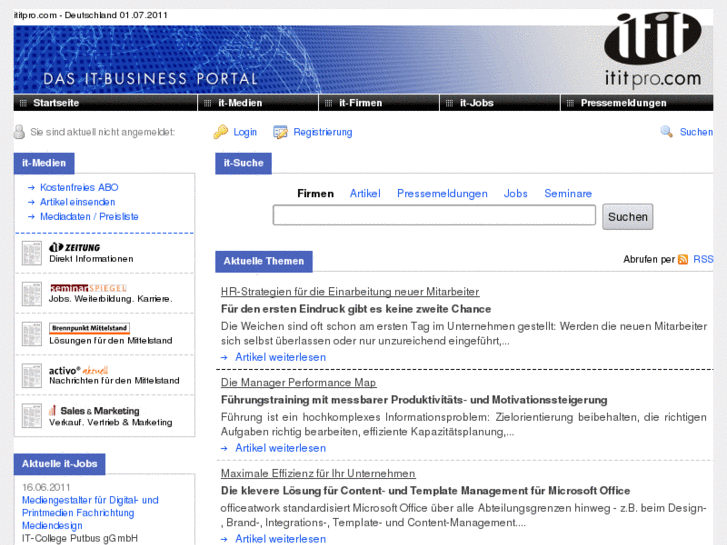The width and height of the screenshot is (727, 545).
Task: Select the Artikel search tab
Action: (x=365, y=193)
